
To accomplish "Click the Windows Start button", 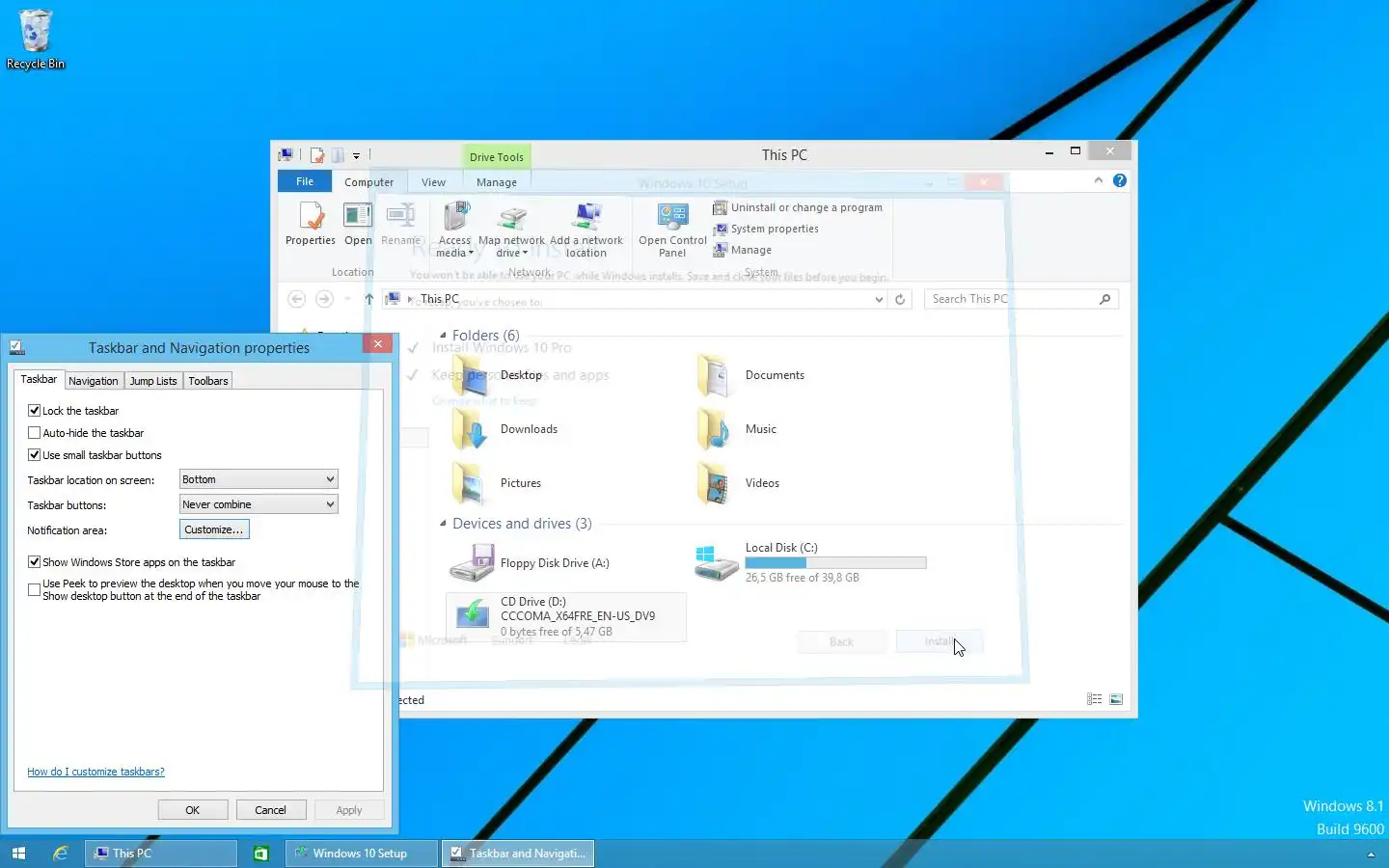I will click(x=18, y=854).
